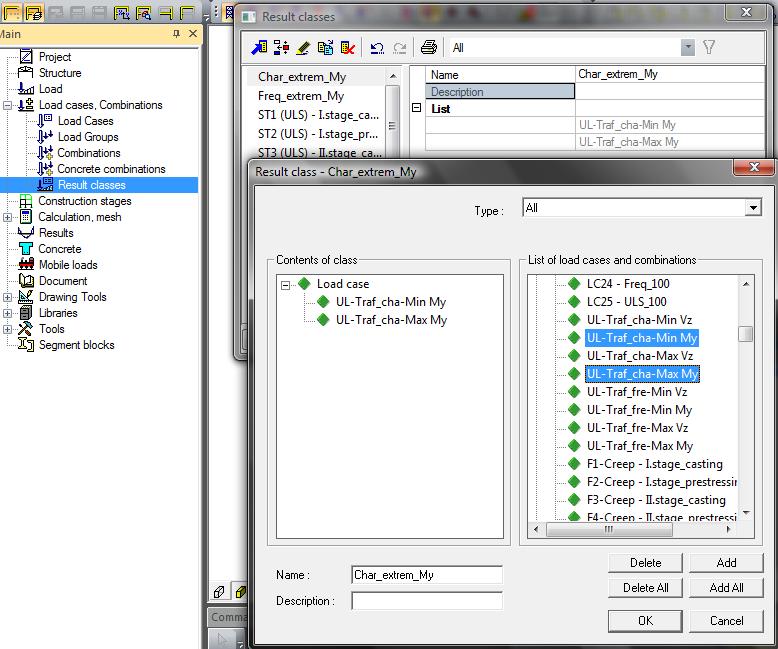This screenshot has height=649, width=778.
Task: Select Freq_extrem_My in result class list
Action: pyautogui.click(x=301, y=96)
